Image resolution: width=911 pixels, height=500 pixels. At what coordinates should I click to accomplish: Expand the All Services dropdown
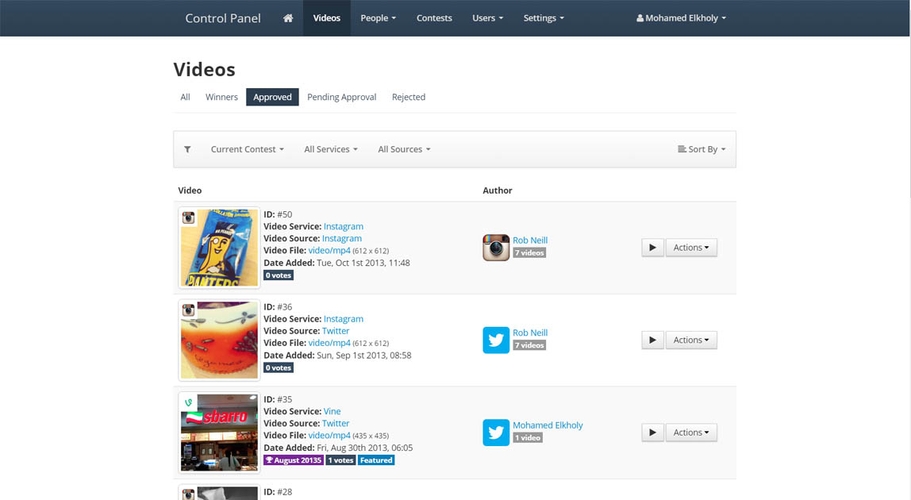point(330,149)
